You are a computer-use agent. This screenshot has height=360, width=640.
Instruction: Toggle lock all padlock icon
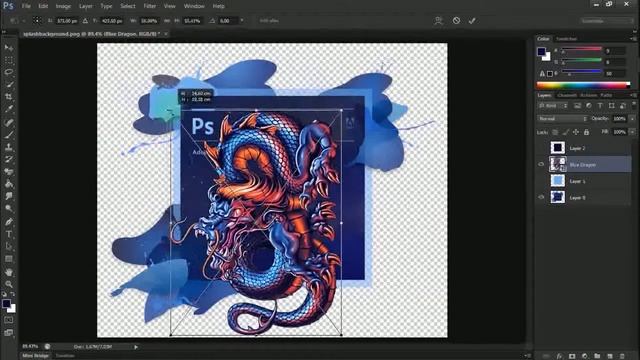(x=586, y=132)
